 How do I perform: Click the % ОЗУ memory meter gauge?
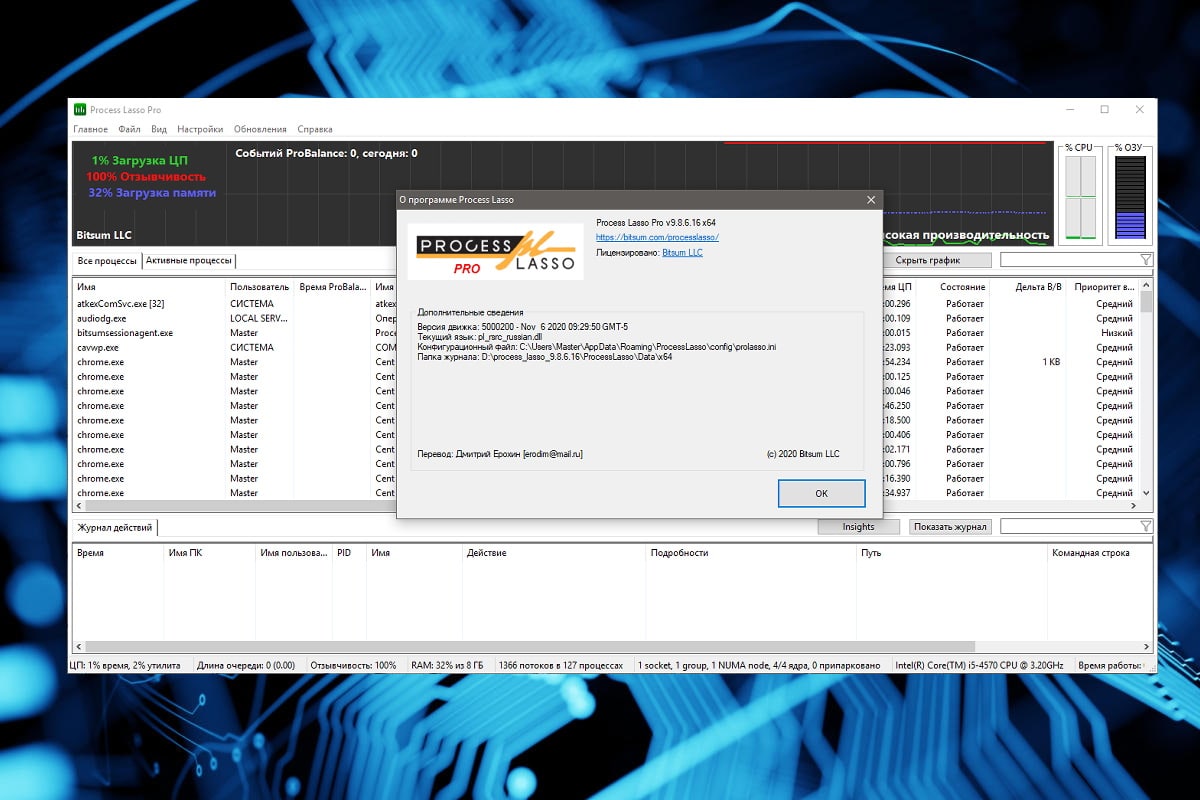click(1130, 197)
